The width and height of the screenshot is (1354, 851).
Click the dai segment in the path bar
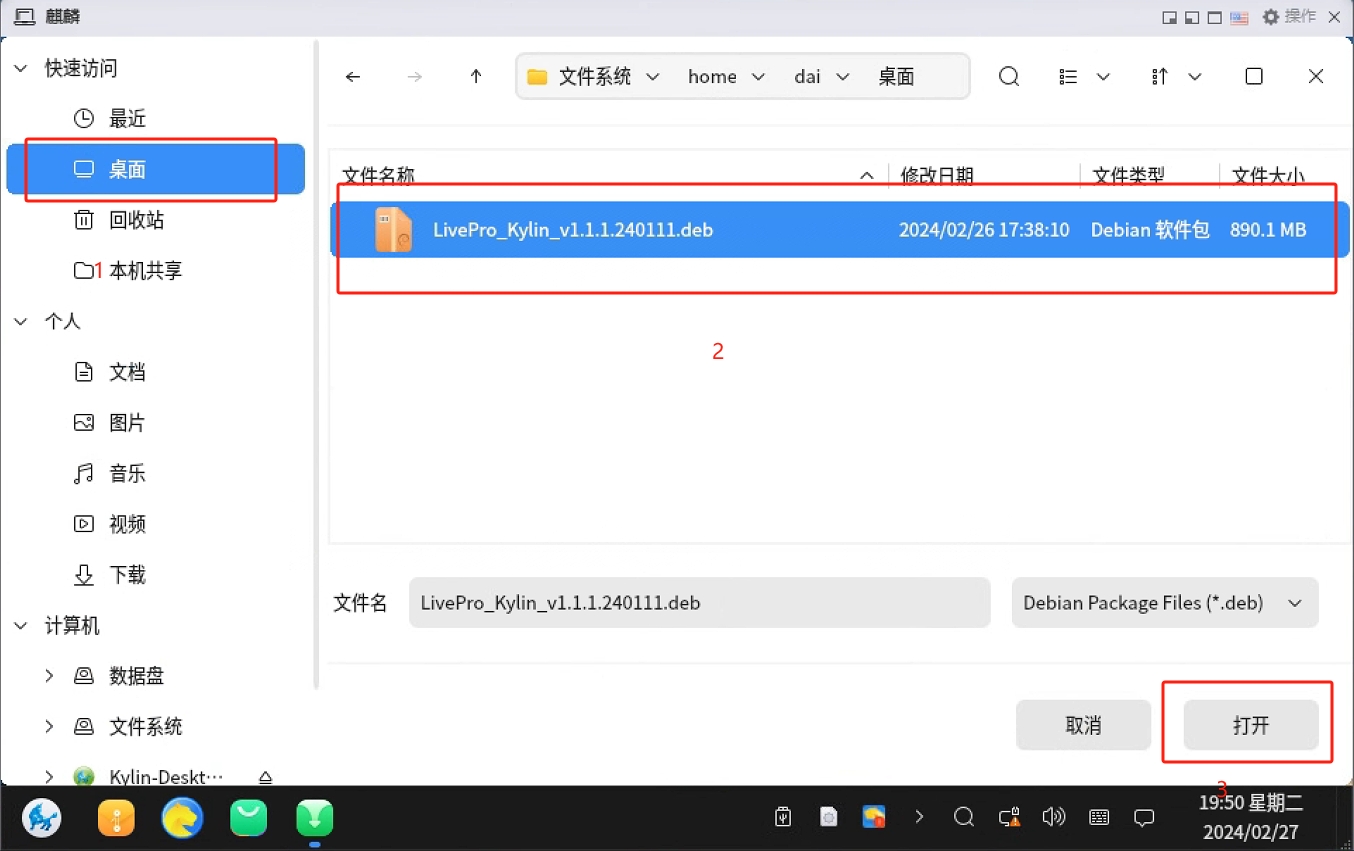(807, 77)
